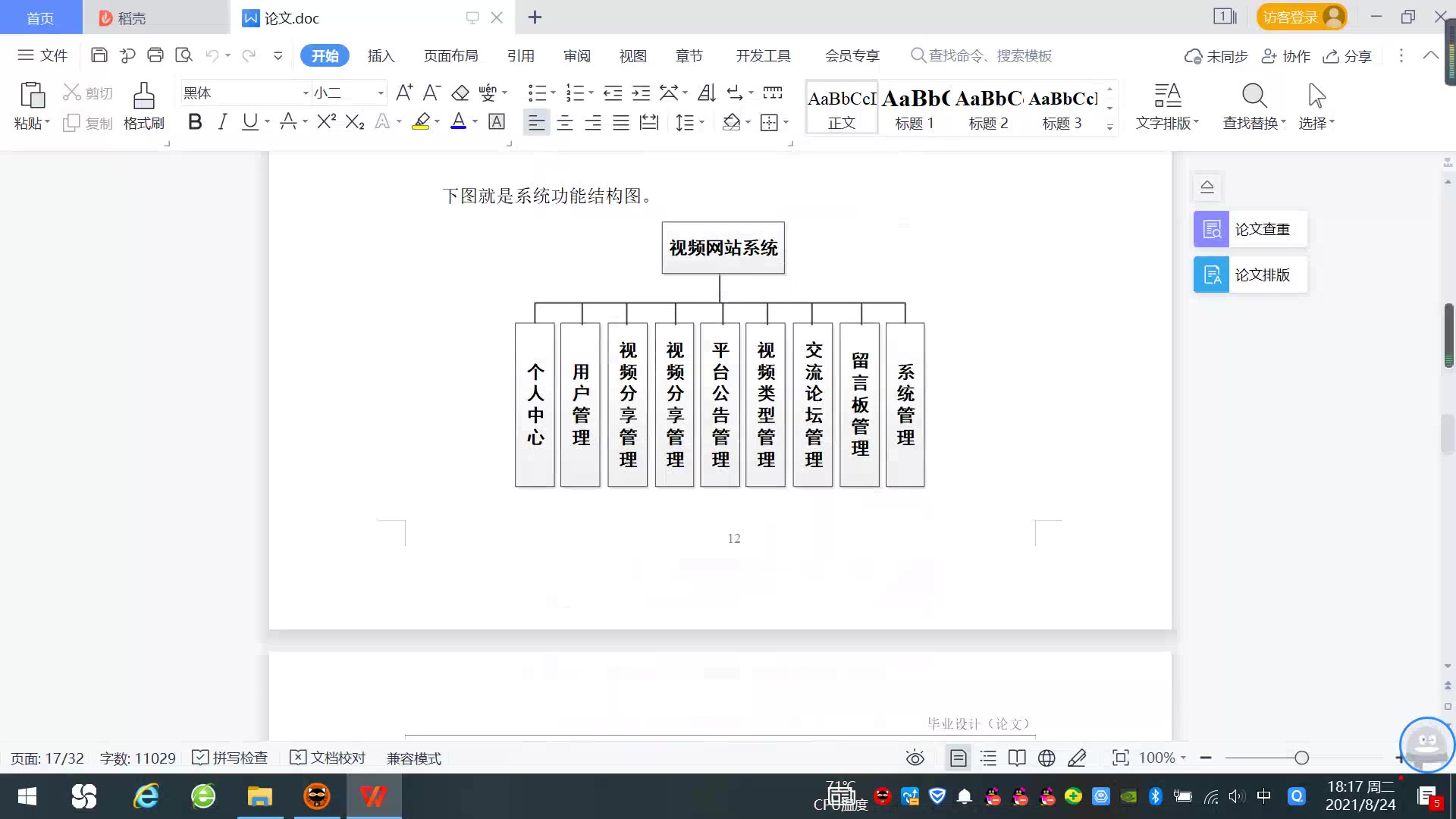Expand bullet list style dropdown
The width and height of the screenshot is (1456, 819).
pyautogui.click(x=553, y=93)
